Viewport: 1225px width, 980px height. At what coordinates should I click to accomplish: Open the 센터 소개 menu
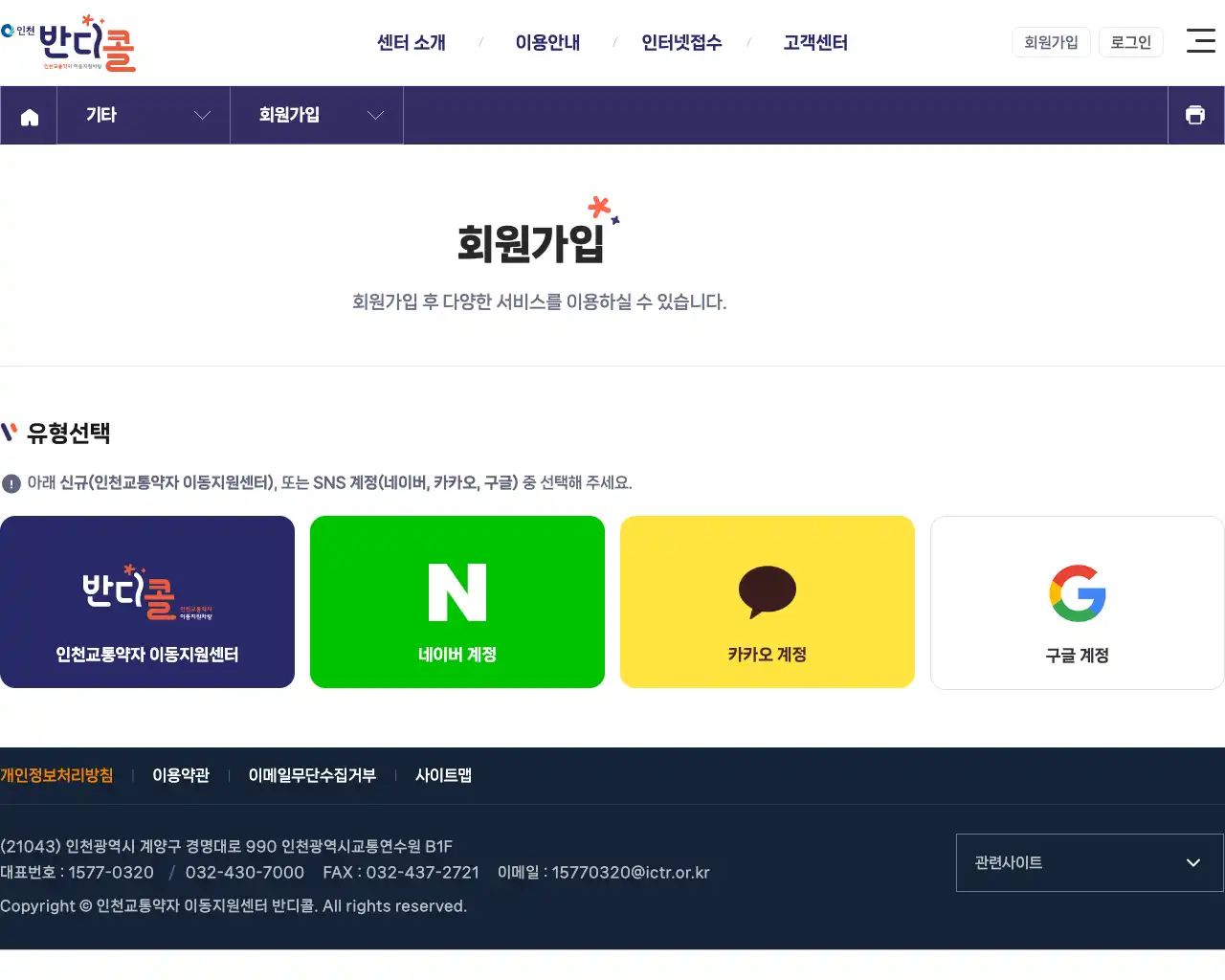[x=412, y=42]
